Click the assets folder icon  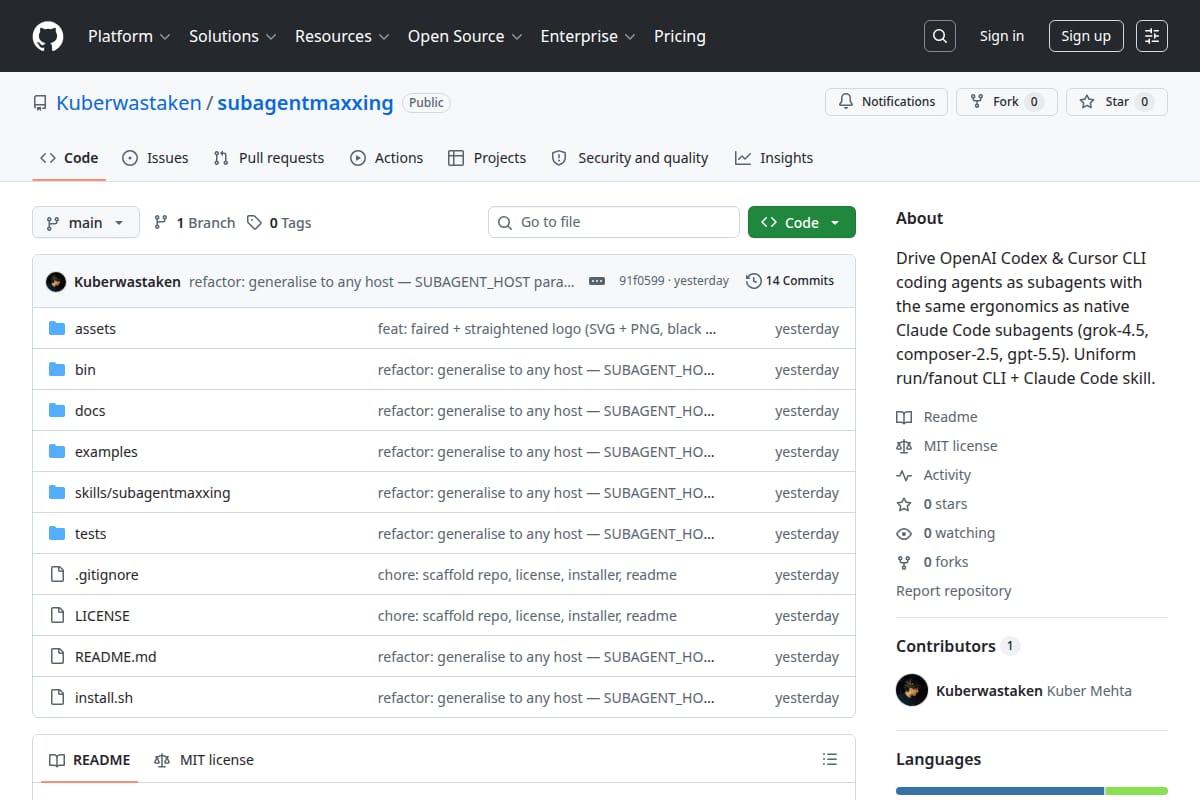pos(57,329)
